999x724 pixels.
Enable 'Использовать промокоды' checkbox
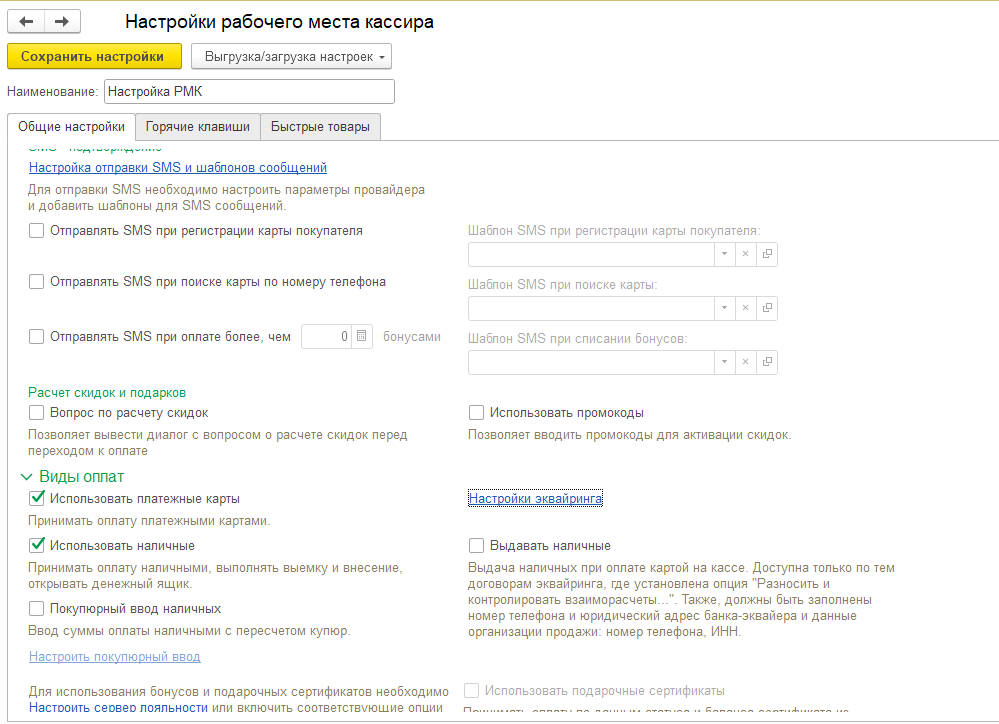(x=476, y=413)
